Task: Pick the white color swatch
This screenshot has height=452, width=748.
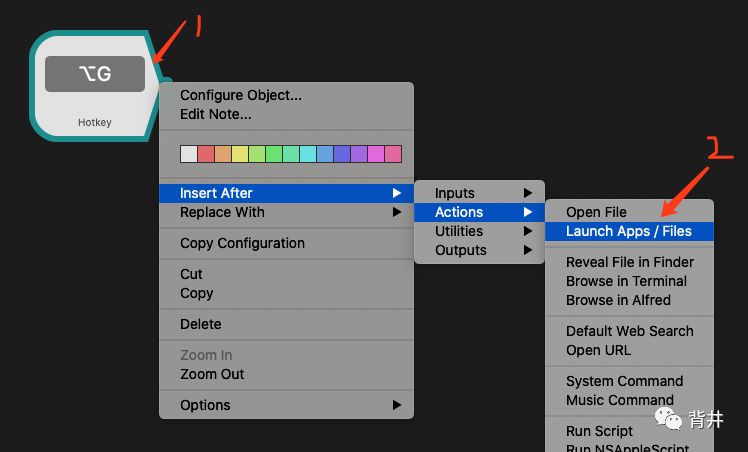Action: click(x=189, y=154)
